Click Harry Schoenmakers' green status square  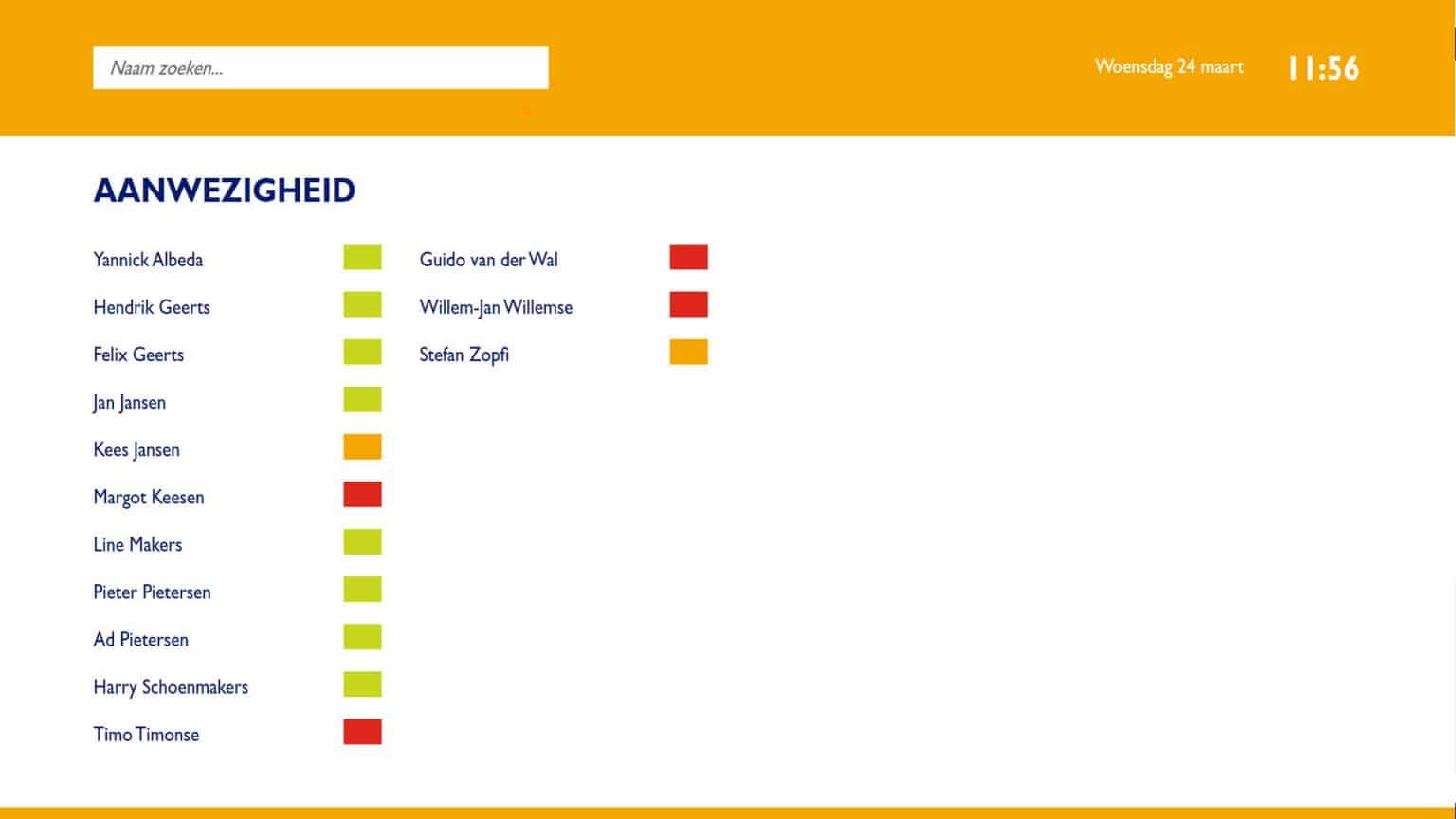pos(362,684)
